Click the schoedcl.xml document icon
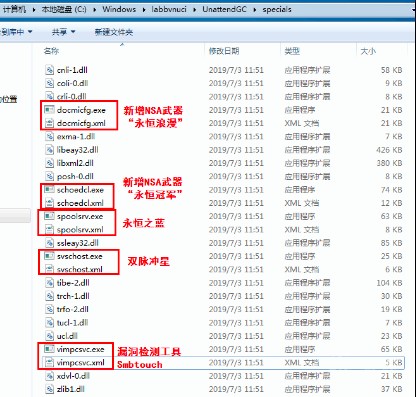 pyautogui.click(x=49, y=203)
